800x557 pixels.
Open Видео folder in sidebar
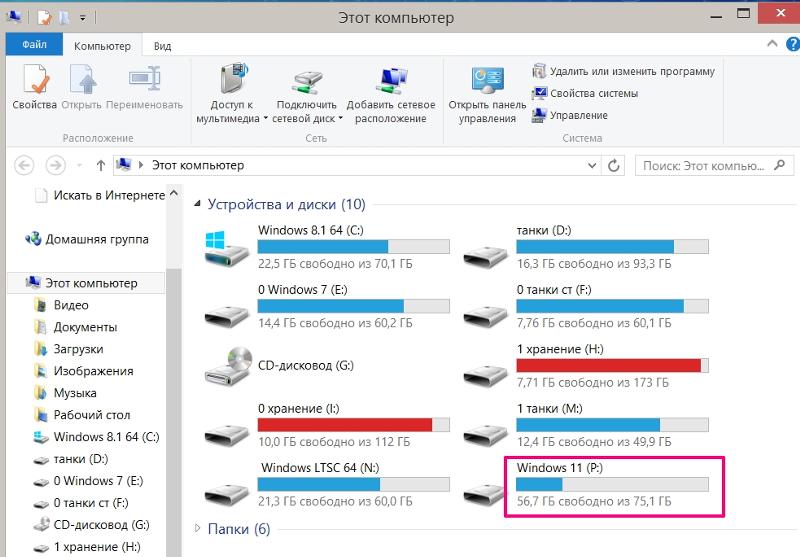(x=61, y=305)
